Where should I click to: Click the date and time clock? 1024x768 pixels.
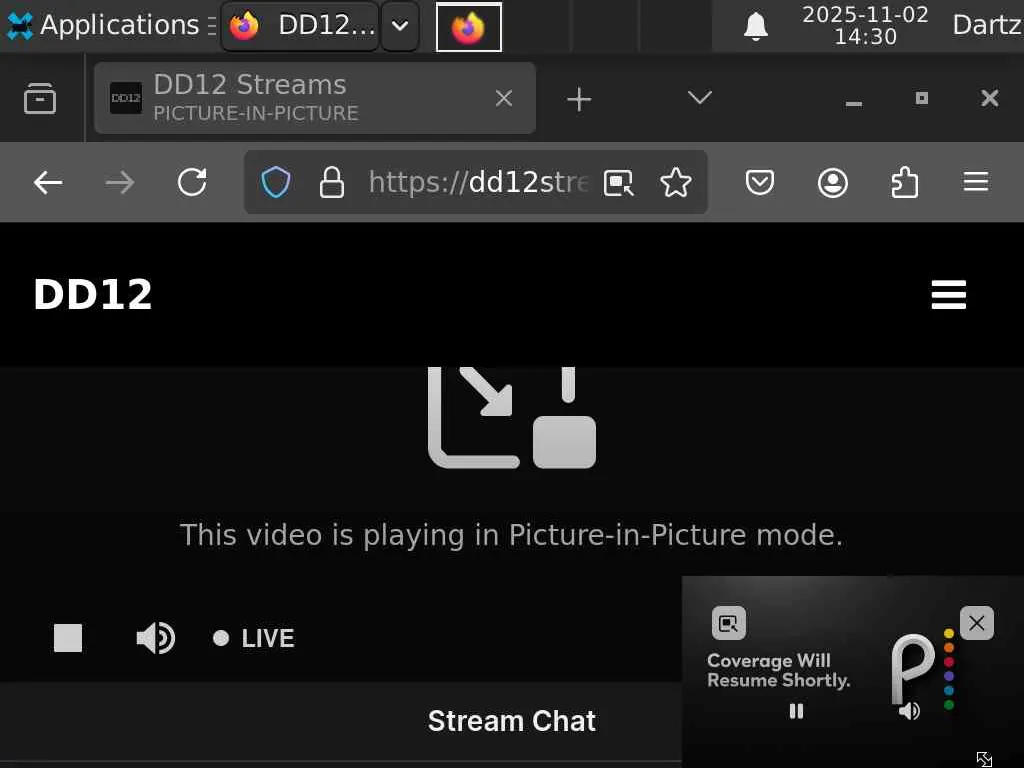click(865, 25)
